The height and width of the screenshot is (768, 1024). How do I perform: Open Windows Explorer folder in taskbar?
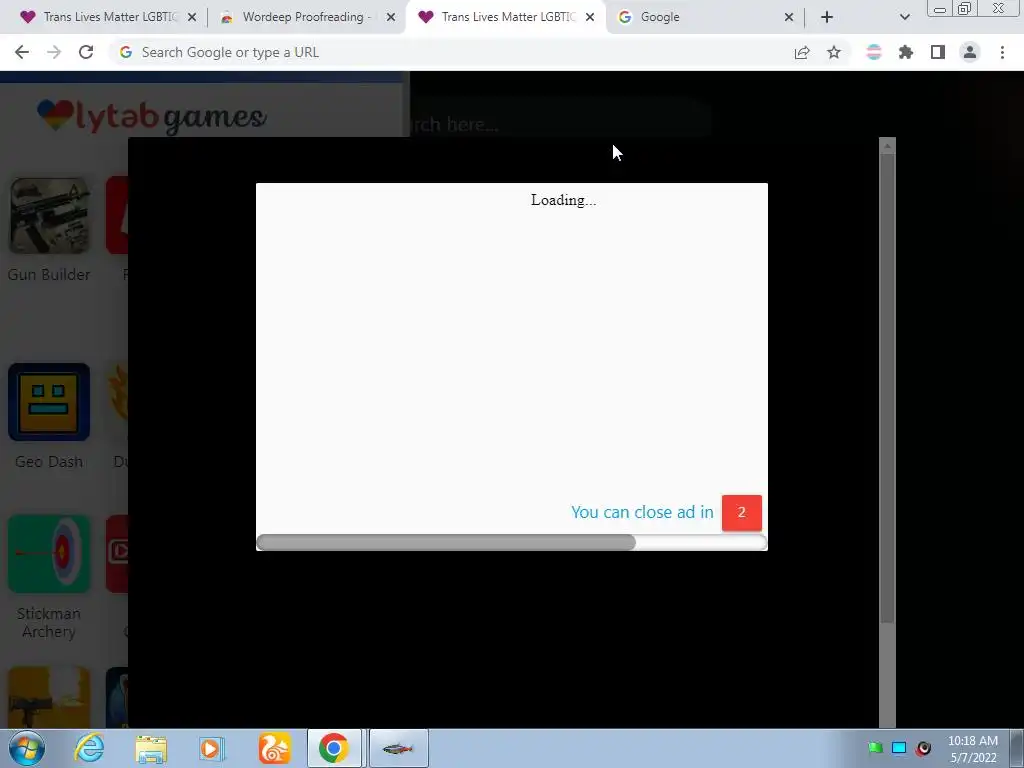tap(151, 748)
